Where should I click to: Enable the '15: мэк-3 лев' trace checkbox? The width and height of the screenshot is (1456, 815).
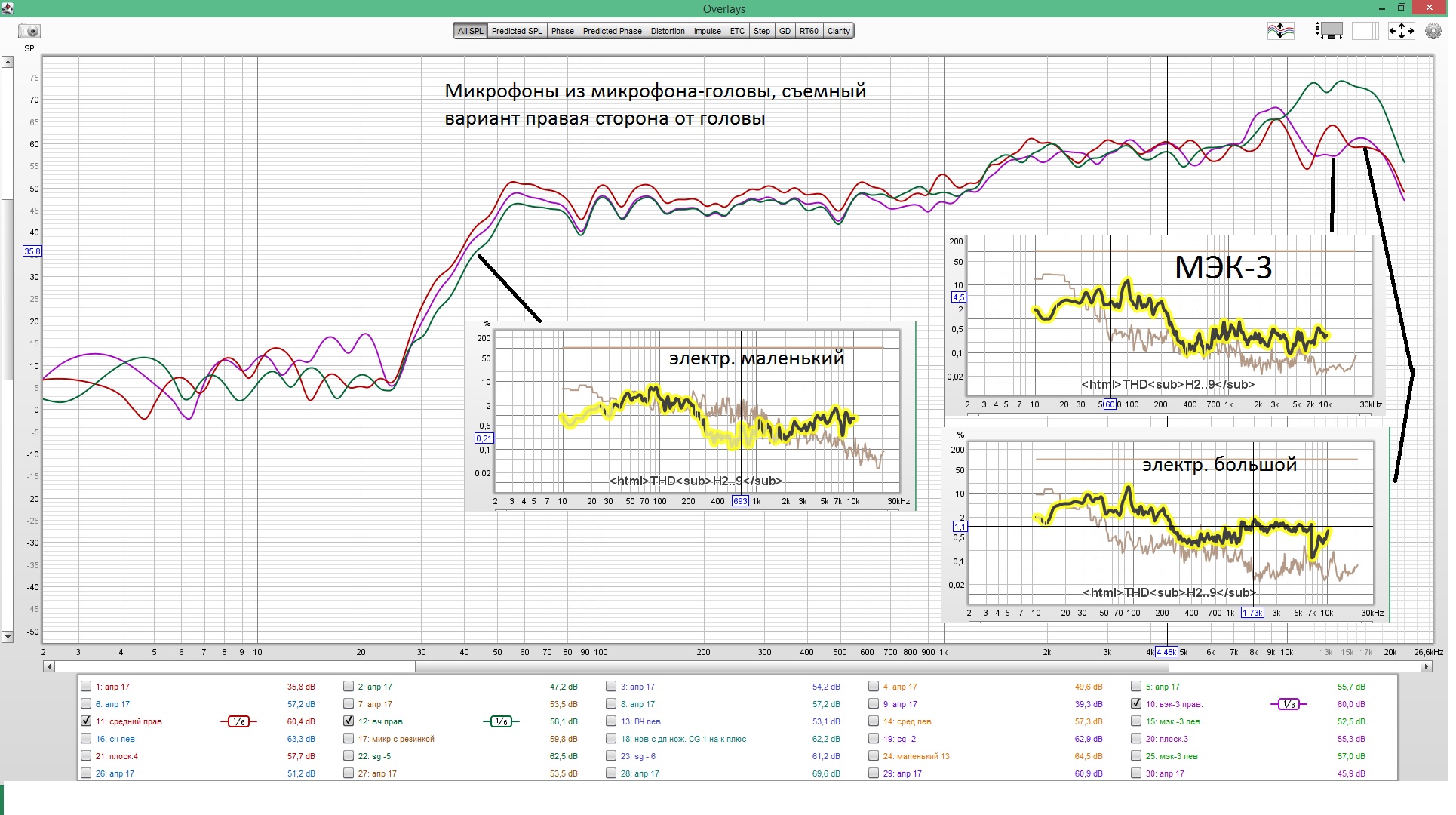pyautogui.click(x=1136, y=721)
